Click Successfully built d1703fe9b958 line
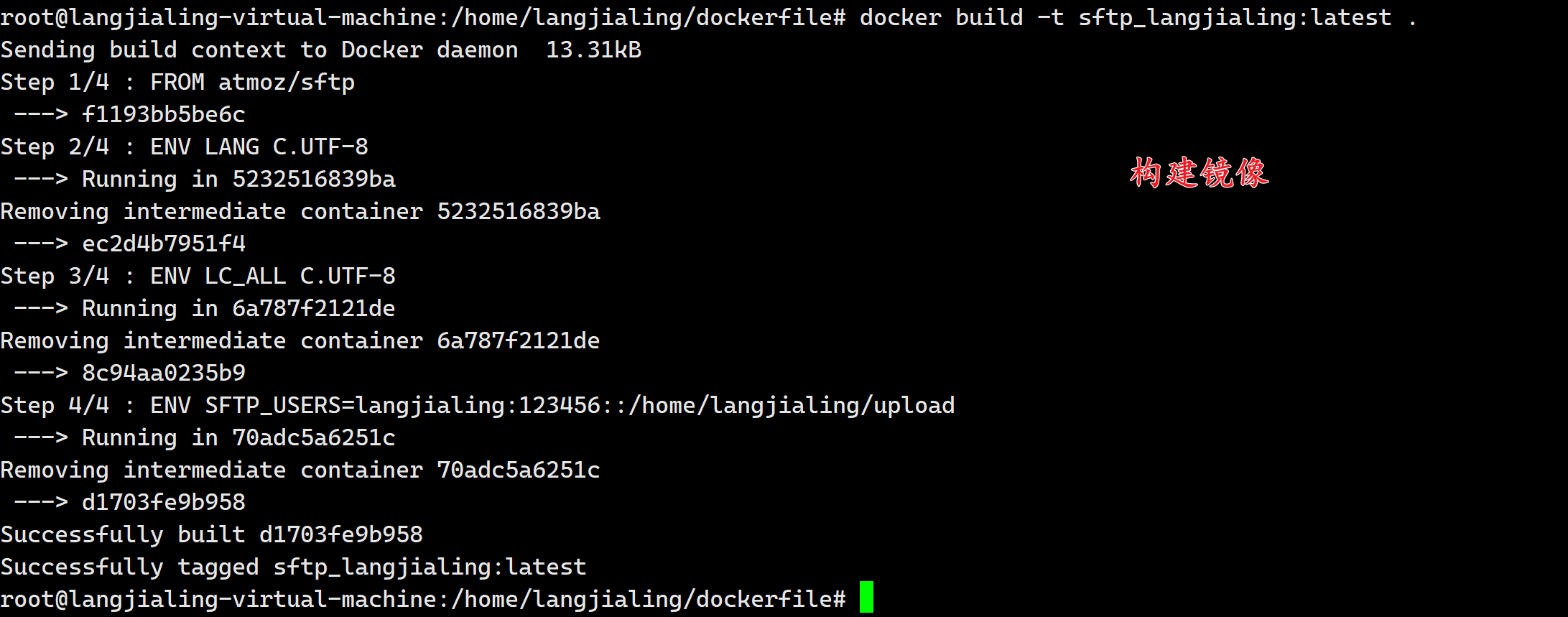The width and height of the screenshot is (1568, 617). (x=211, y=534)
